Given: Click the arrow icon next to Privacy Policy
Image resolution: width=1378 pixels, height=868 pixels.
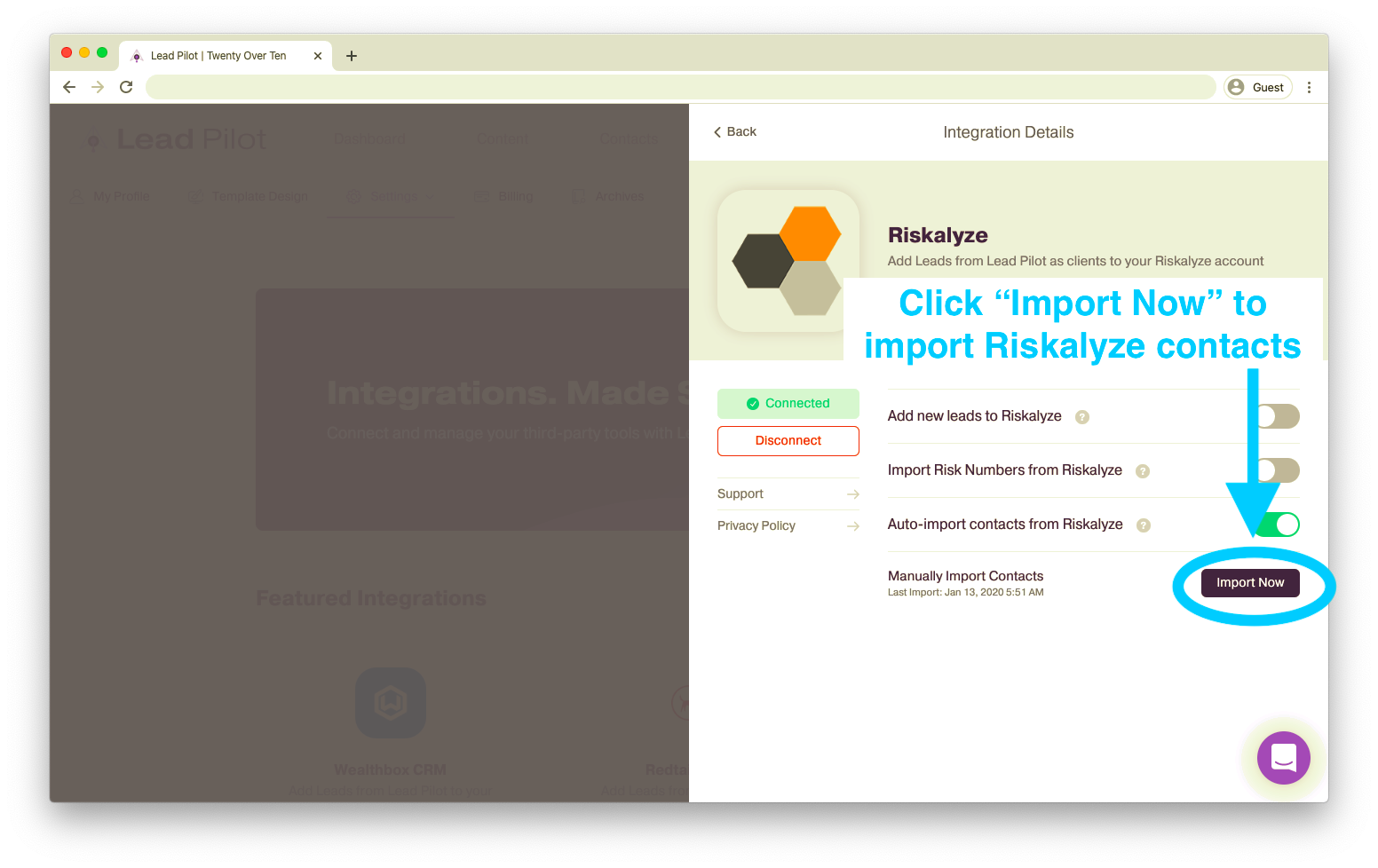Looking at the screenshot, I should tap(853, 526).
